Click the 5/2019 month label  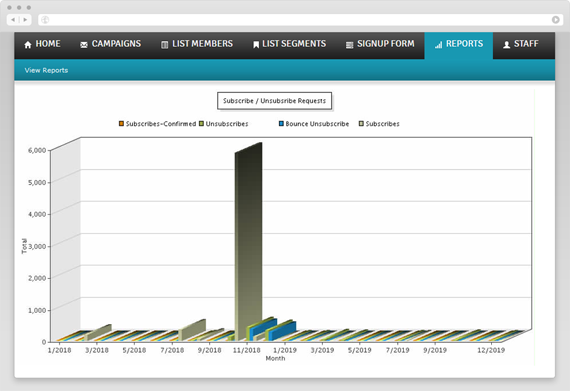pyautogui.click(x=360, y=350)
